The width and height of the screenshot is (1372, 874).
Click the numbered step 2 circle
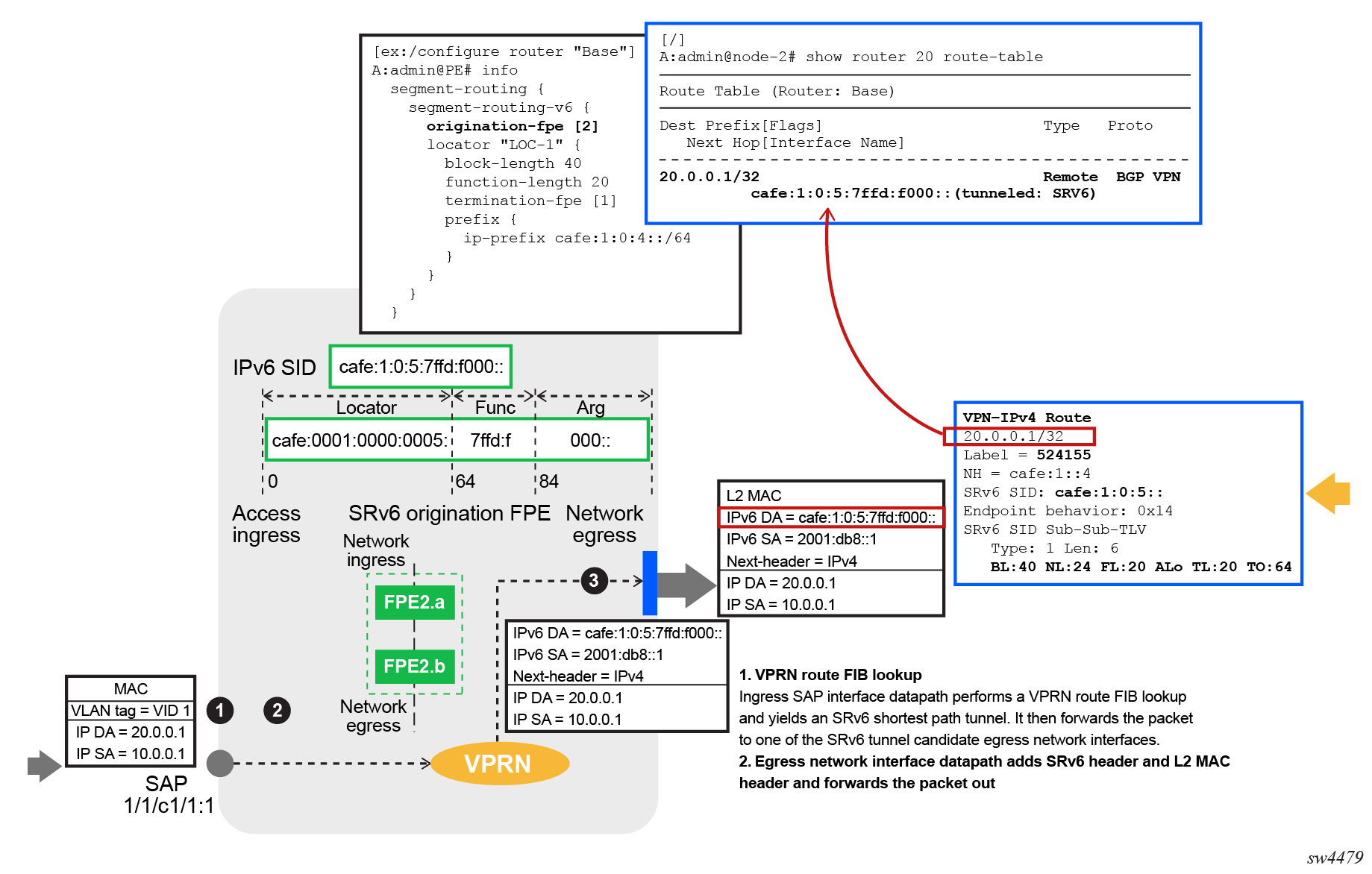coord(277,710)
